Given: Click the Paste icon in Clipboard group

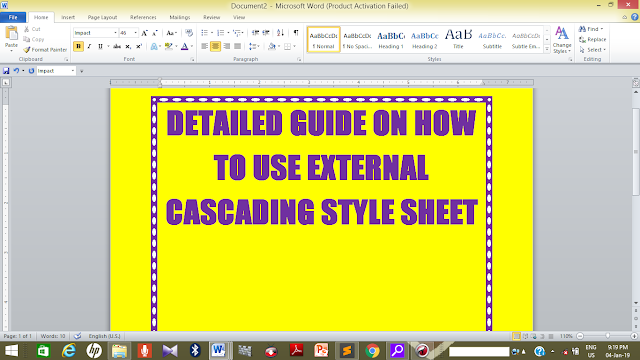Looking at the screenshot, I should (x=11, y=33).
